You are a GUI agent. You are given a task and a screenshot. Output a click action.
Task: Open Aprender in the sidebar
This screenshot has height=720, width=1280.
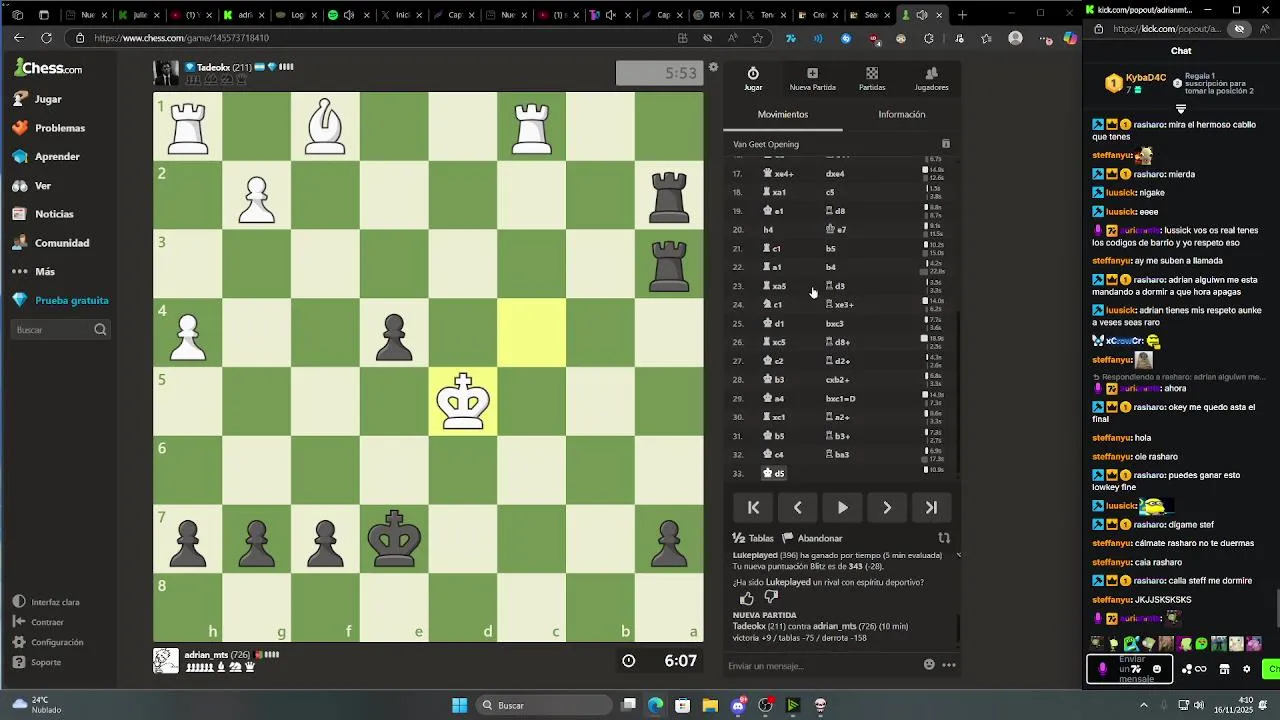point(48,157)
